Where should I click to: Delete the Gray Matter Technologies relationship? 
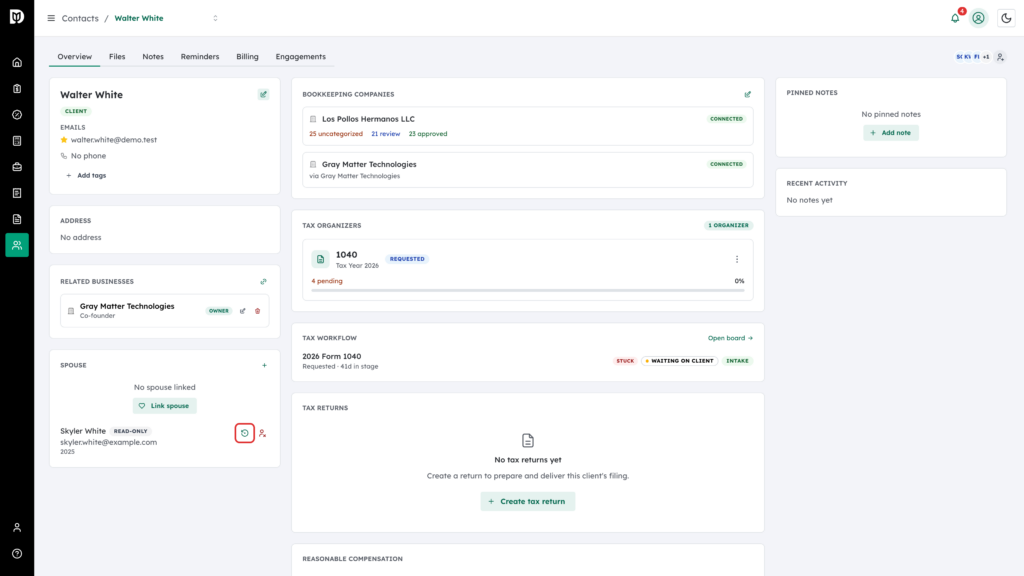257,311
